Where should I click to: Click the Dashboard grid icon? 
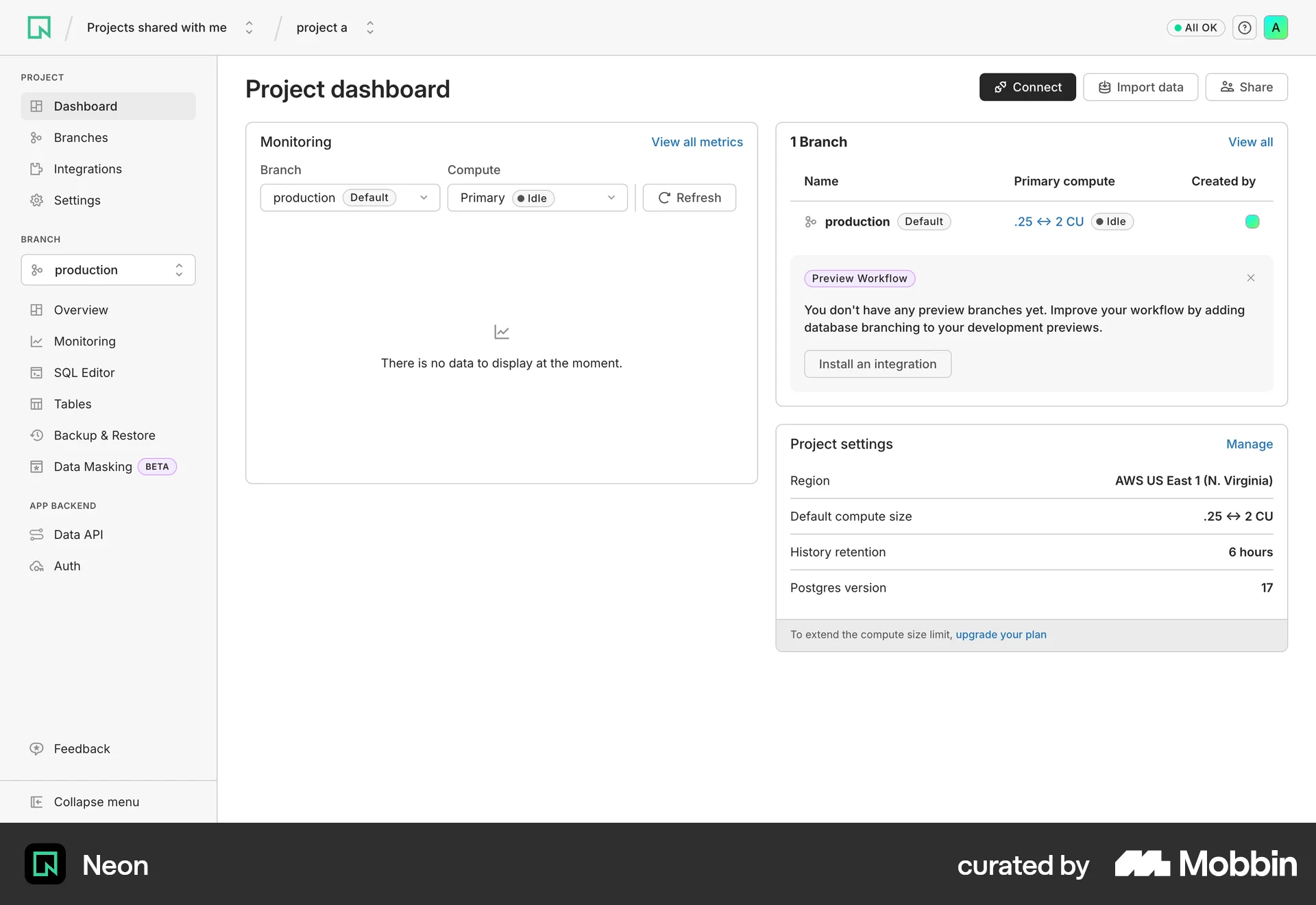coord(36,106)
